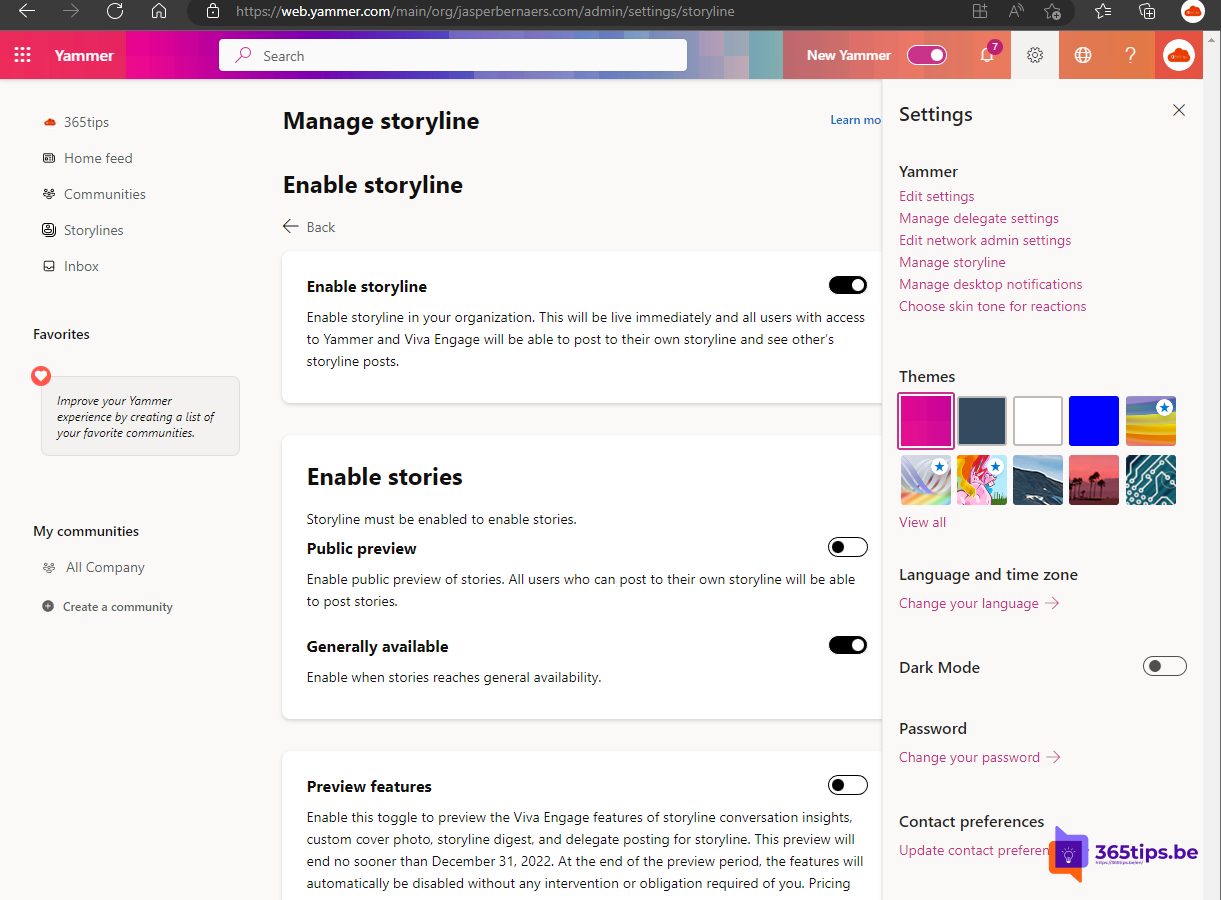Close the Settings panel

1179,110
